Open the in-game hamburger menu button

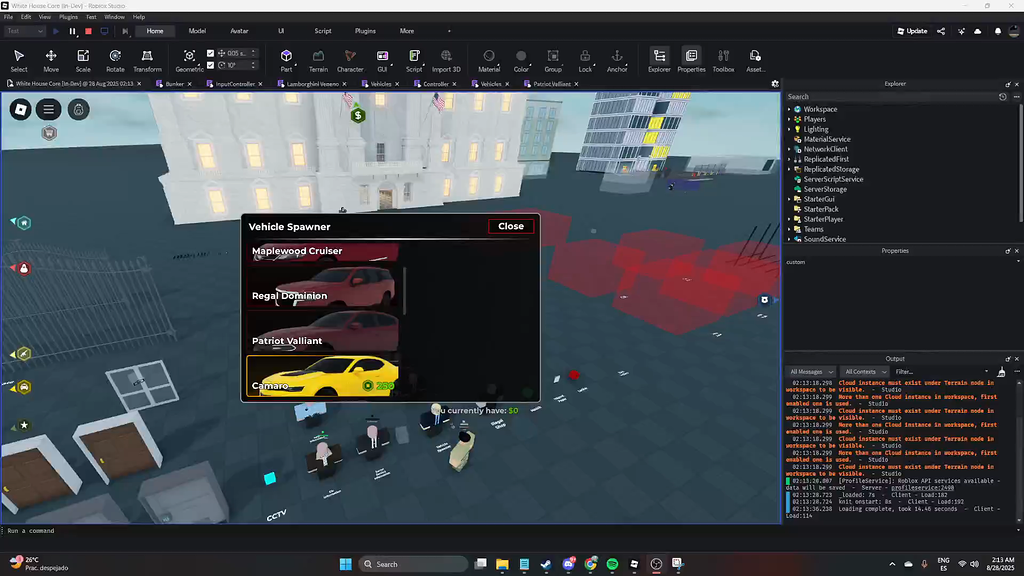point(48,110)
